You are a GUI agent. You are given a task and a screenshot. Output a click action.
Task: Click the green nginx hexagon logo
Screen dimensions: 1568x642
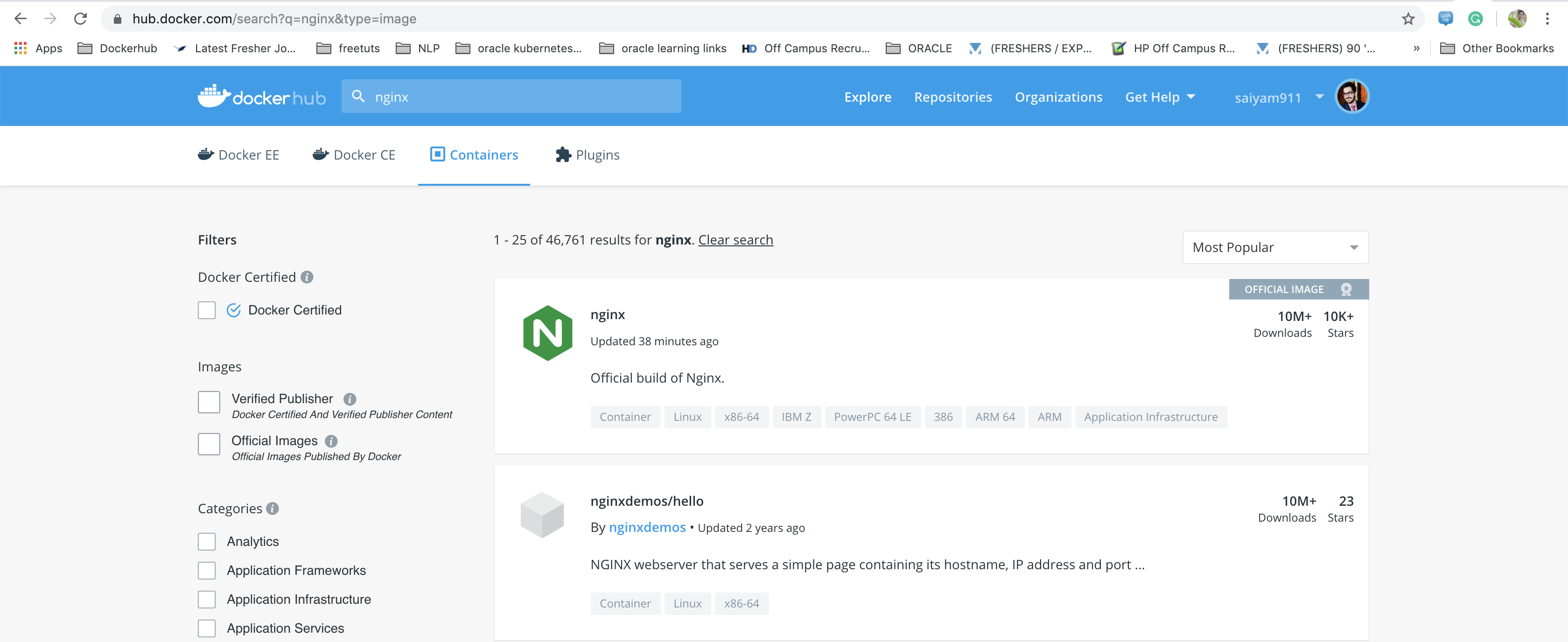coord(547,333)
